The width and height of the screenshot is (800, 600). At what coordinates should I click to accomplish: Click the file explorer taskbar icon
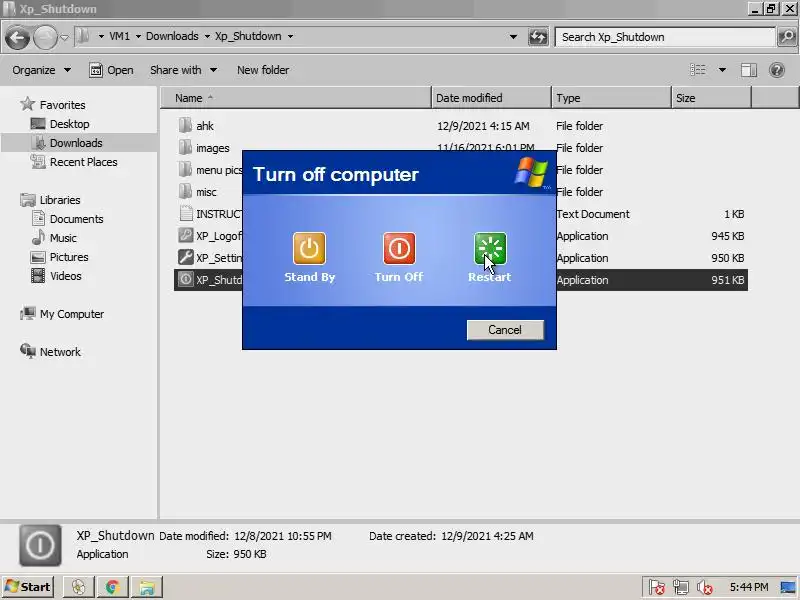pos(147,587)
